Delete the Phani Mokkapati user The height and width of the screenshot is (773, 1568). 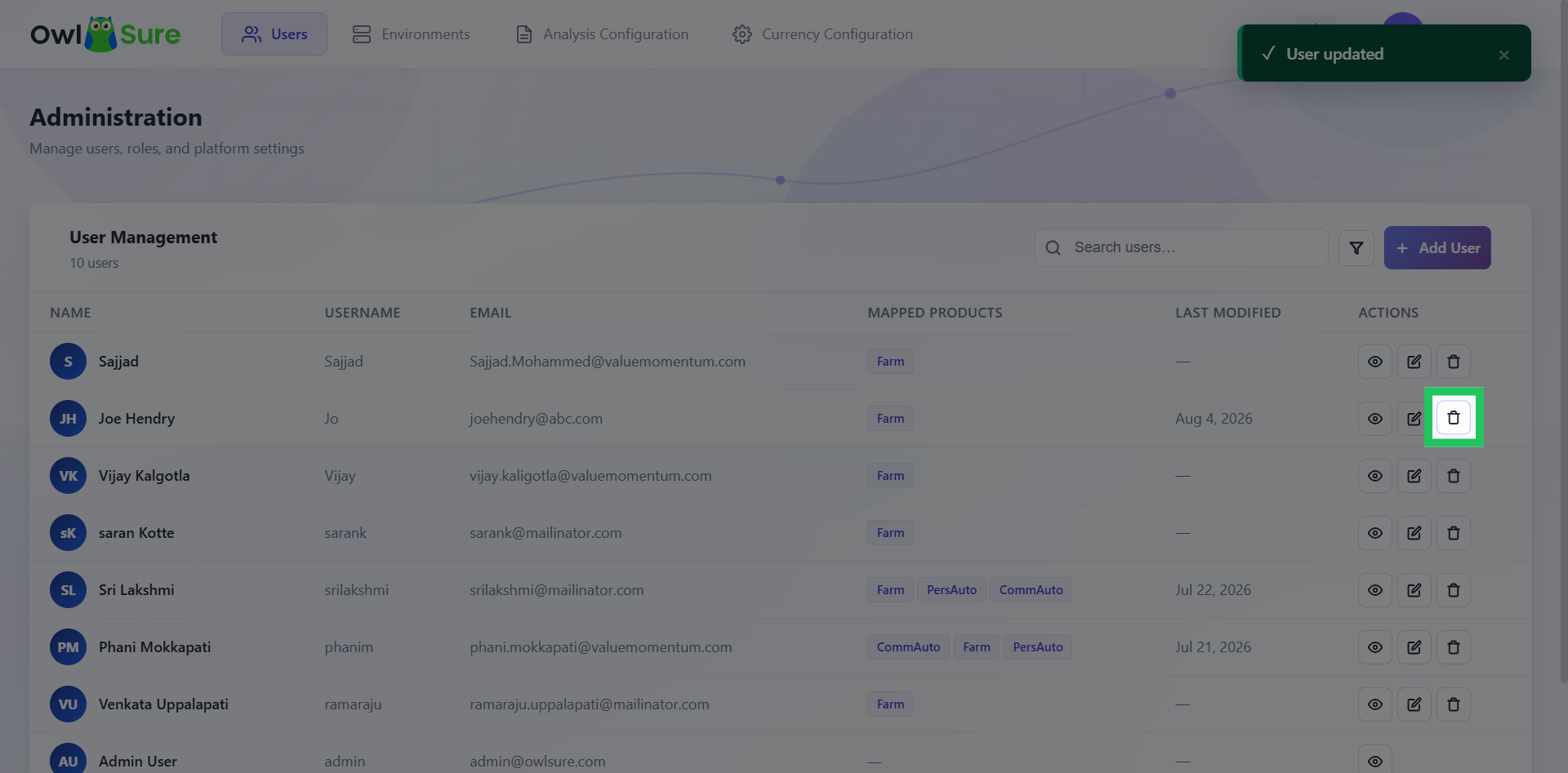(1454, 647)
